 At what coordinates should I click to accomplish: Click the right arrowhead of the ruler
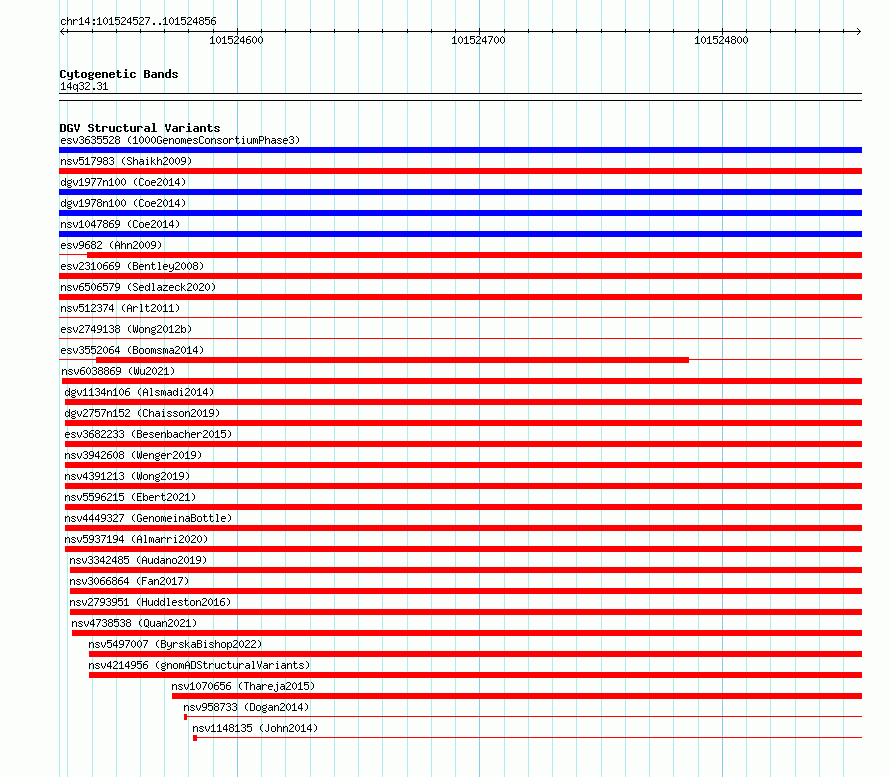tap(859, 31)
